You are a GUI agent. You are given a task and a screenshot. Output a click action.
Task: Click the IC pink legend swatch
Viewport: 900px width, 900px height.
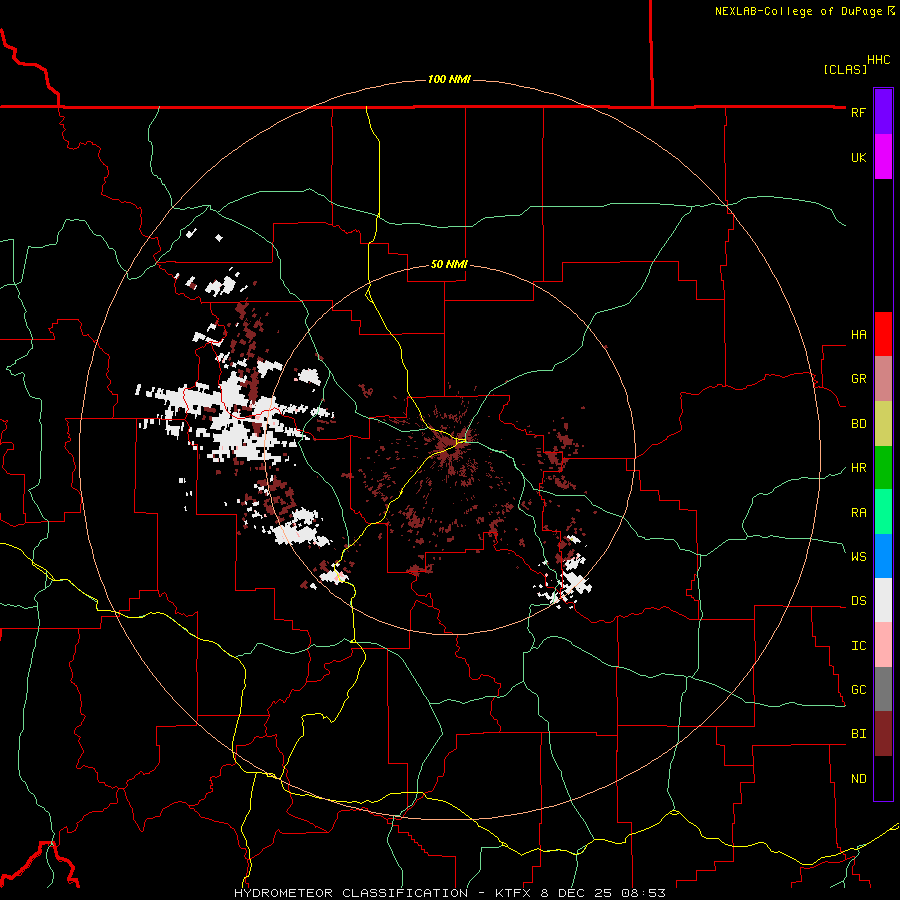coord(883,645)
